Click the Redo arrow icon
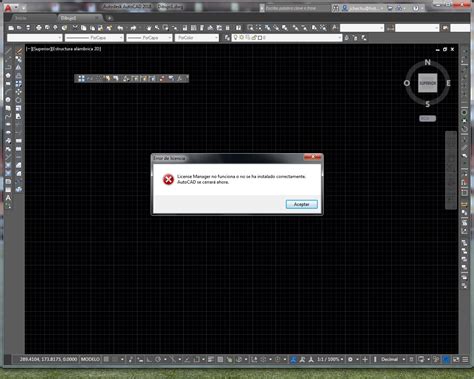This screenshot has height=379, width=474. [x=133, y=28]
